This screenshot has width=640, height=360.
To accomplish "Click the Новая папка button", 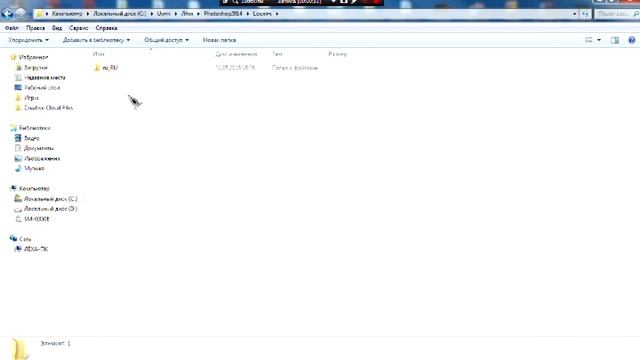I will (219, 40).
